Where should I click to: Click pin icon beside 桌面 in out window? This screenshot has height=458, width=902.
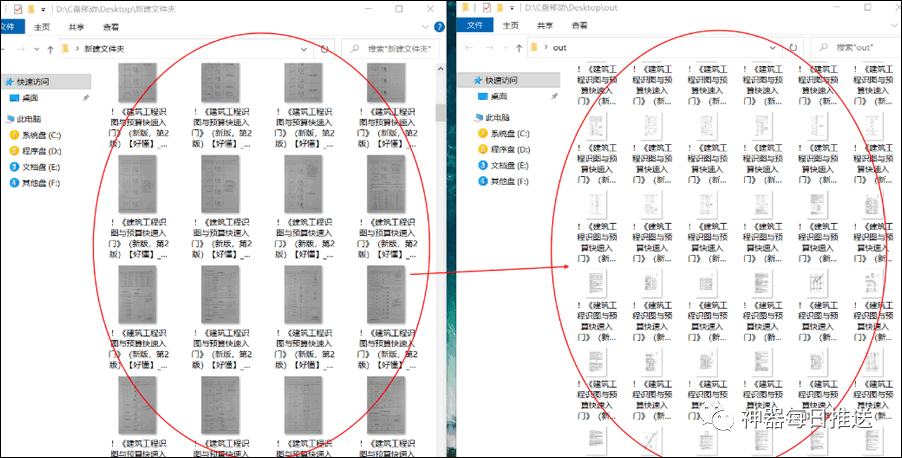click(x=555, y=97)
